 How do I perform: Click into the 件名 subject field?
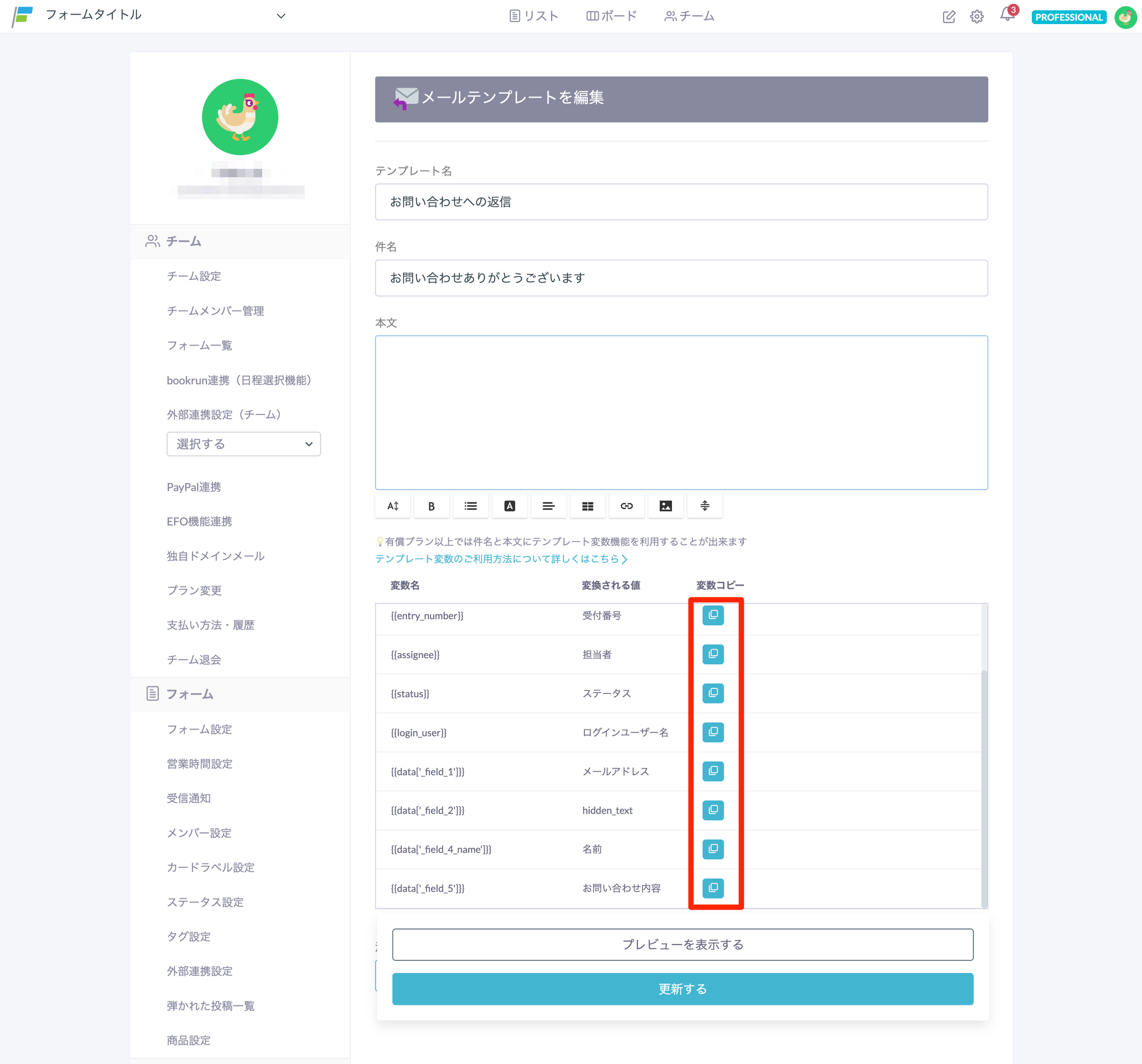click(681, 278)
